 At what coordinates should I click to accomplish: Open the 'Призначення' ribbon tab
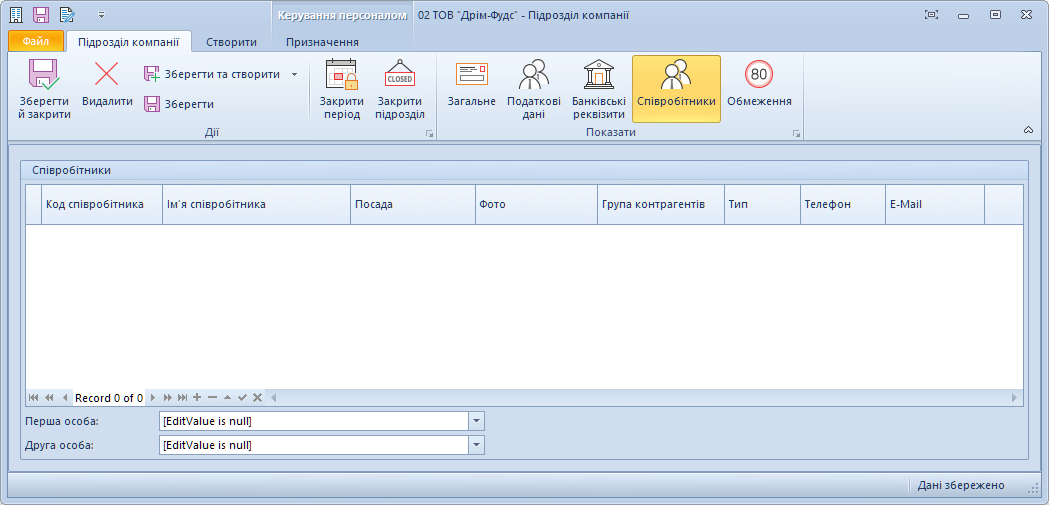pyautogui.click(x=322, y=42)
